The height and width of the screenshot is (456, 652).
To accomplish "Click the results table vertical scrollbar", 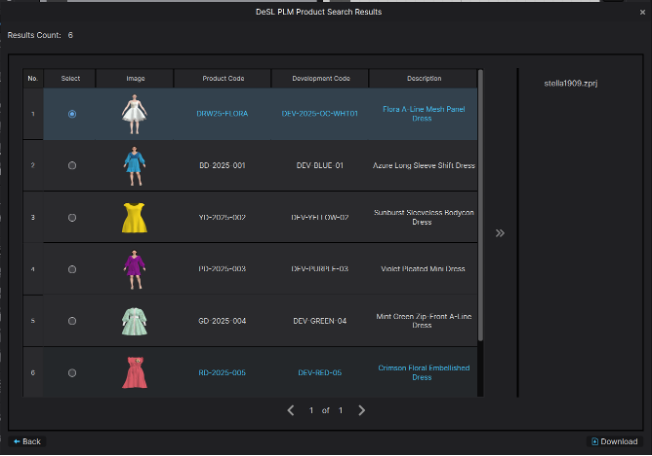I will tap(481, 200).
